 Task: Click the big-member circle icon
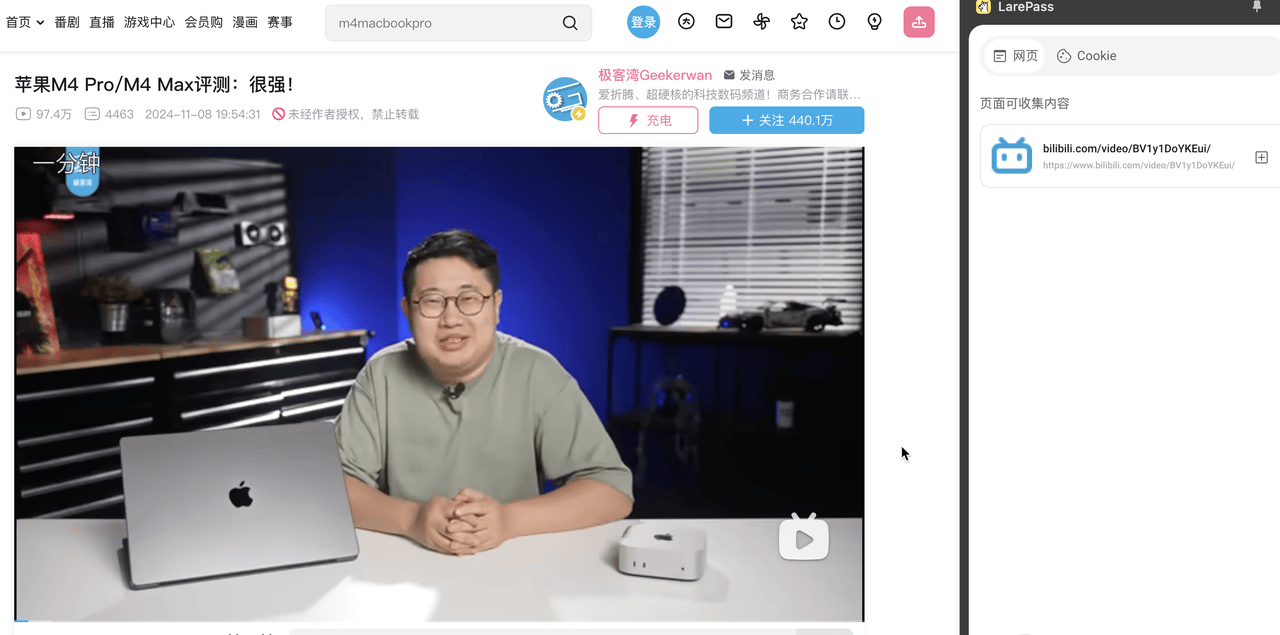(x=686, y=21)
